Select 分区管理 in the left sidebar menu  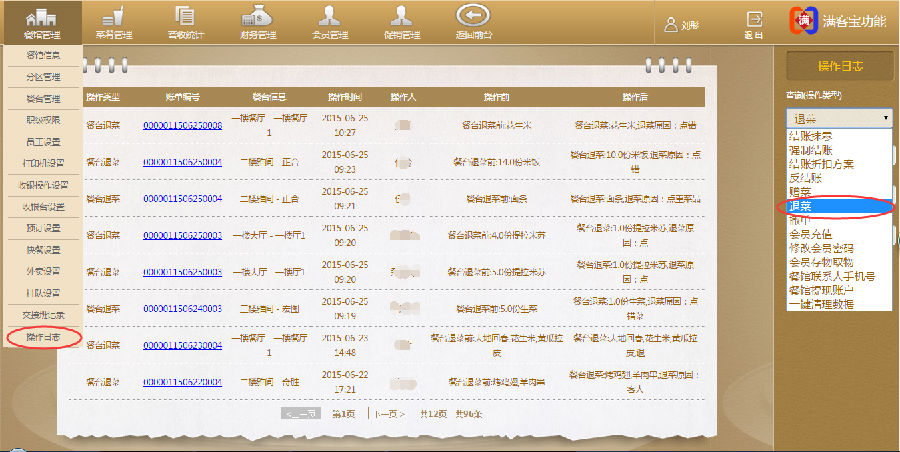coord(42,77)
